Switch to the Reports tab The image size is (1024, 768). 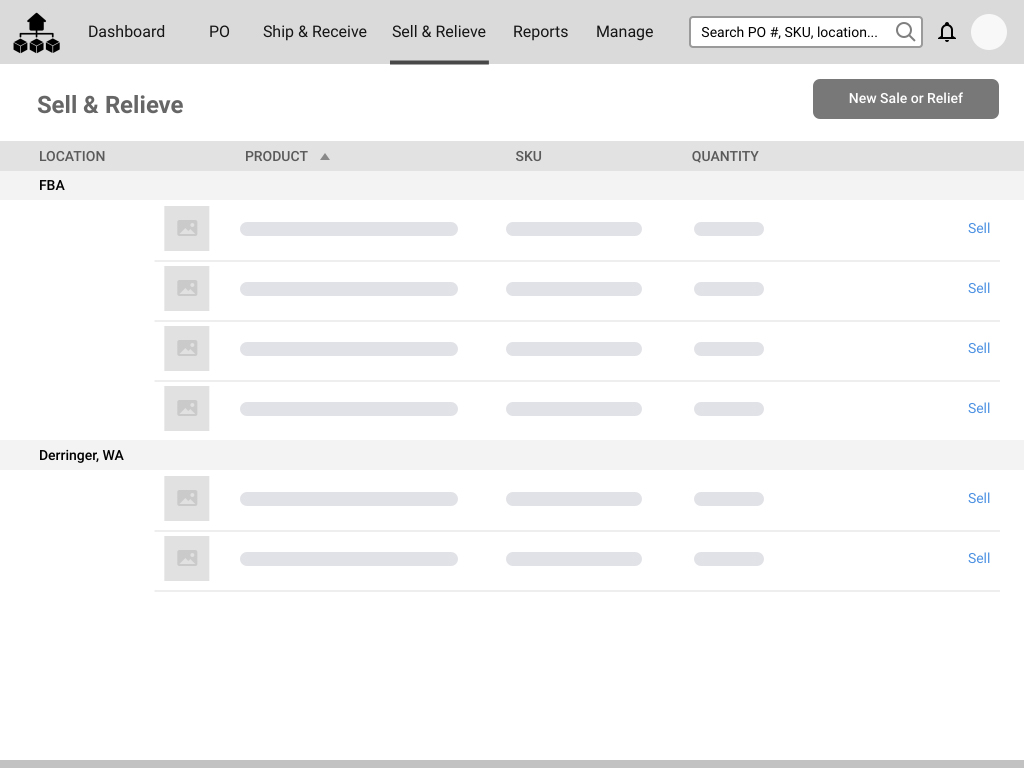click(x=540, y=32)
